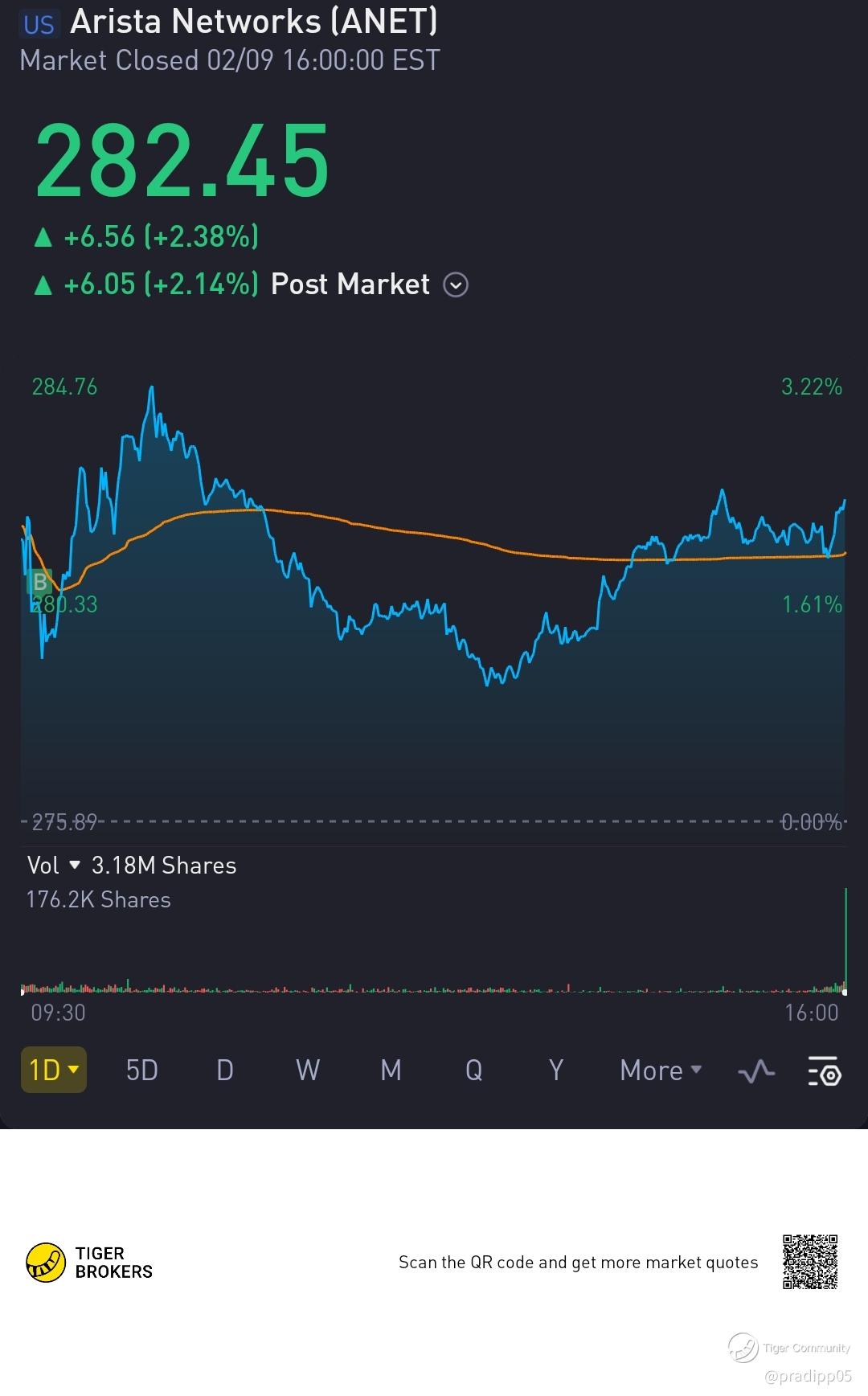Image resolution: width=868 pixels, height=1396 pixels.
Task: Switch to the 5D chart tab
Action: [142, 1071]
